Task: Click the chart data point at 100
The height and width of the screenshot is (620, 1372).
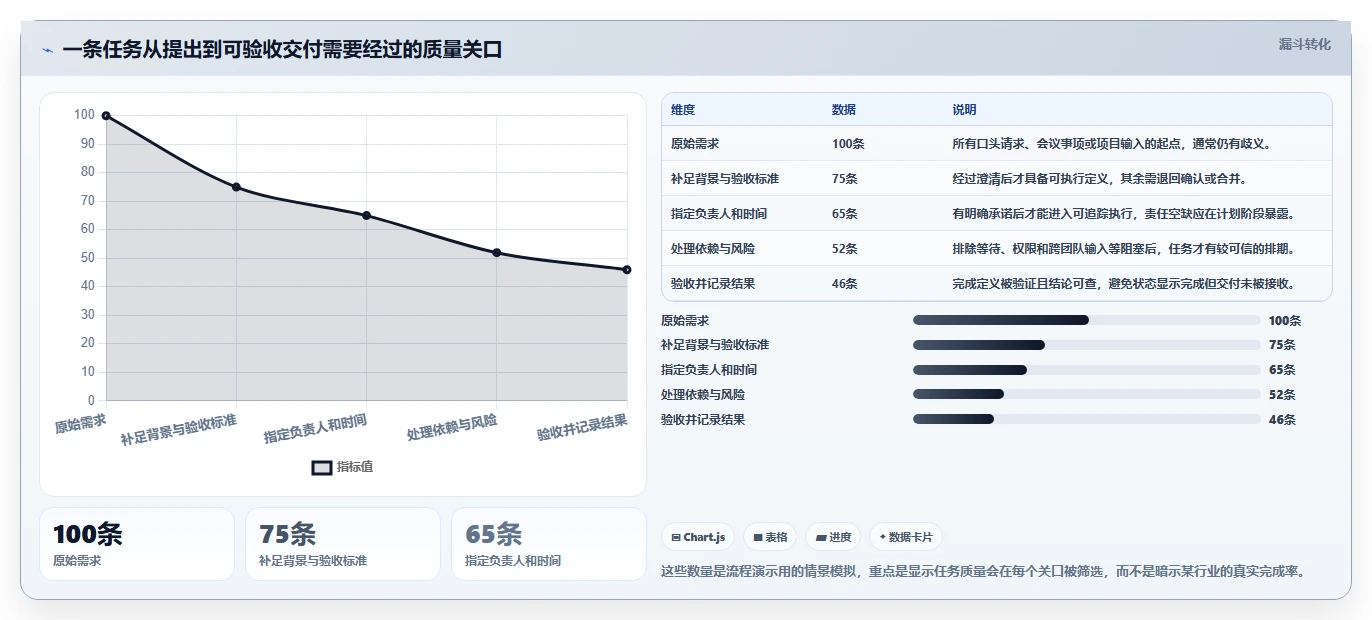Action: click(x=106, y=116)
